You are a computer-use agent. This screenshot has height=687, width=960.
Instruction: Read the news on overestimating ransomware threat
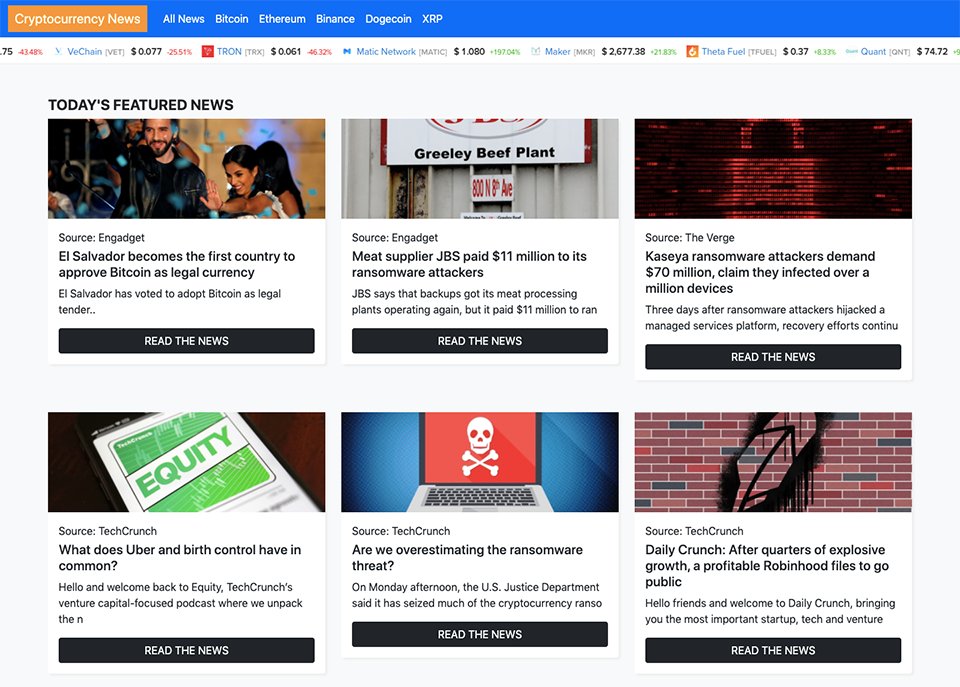pyautogui.click(x=480, y=634)
